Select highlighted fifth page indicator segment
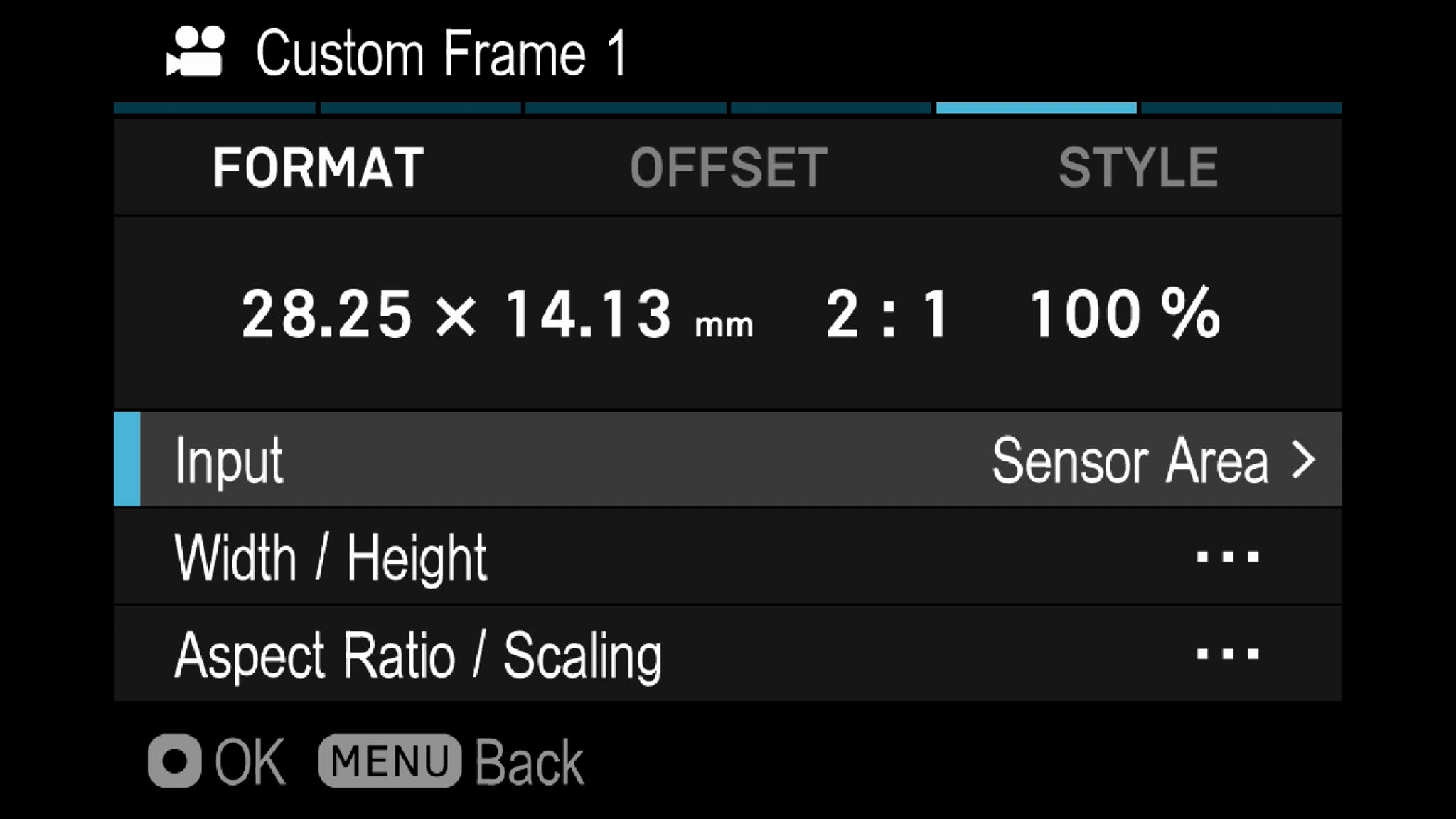Image resolution: width=1456 pixels, height=819 pixels. [1036, 108]
